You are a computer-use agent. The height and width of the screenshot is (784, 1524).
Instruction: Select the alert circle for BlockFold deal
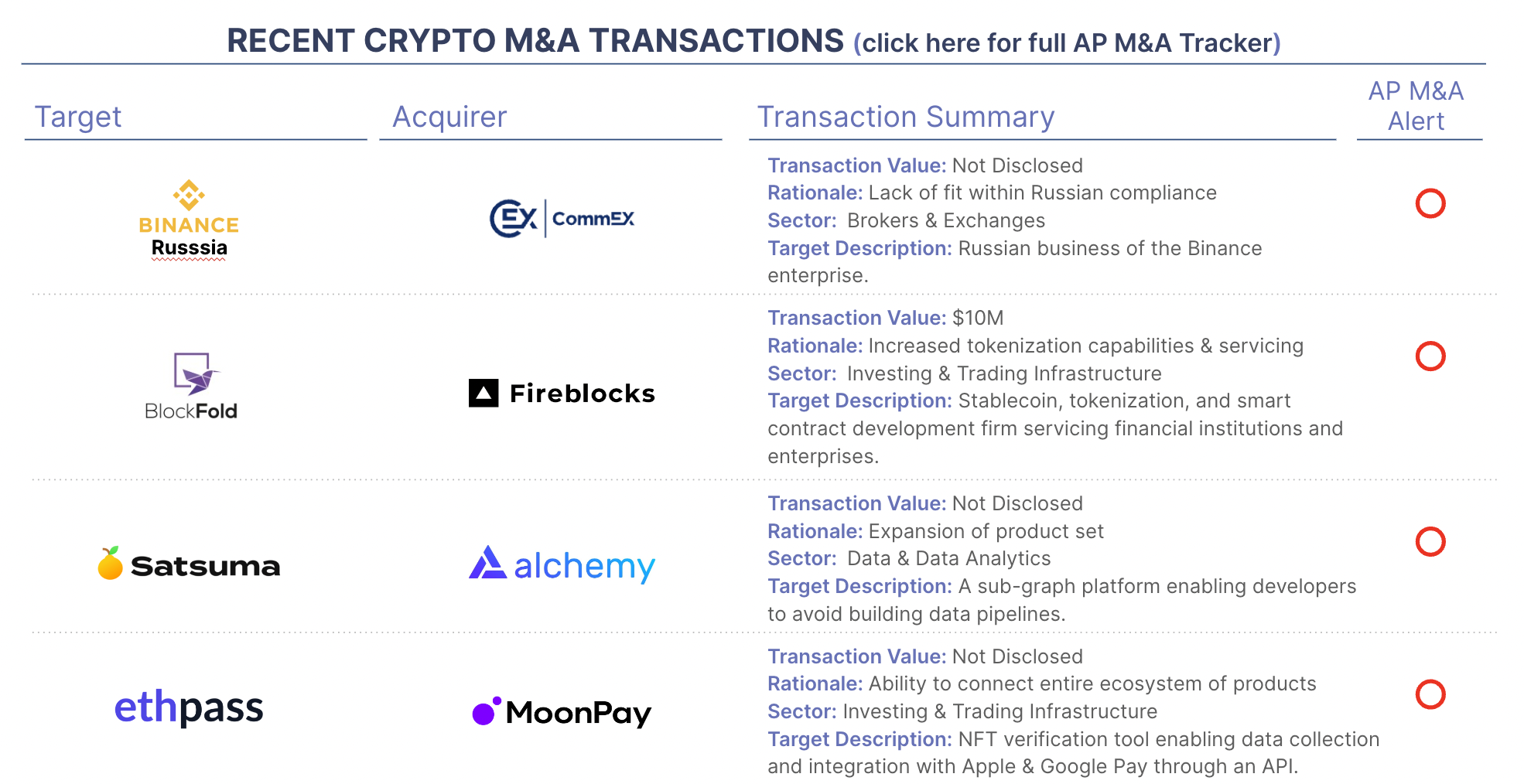pyautogui.click(x=1430, y=356)
